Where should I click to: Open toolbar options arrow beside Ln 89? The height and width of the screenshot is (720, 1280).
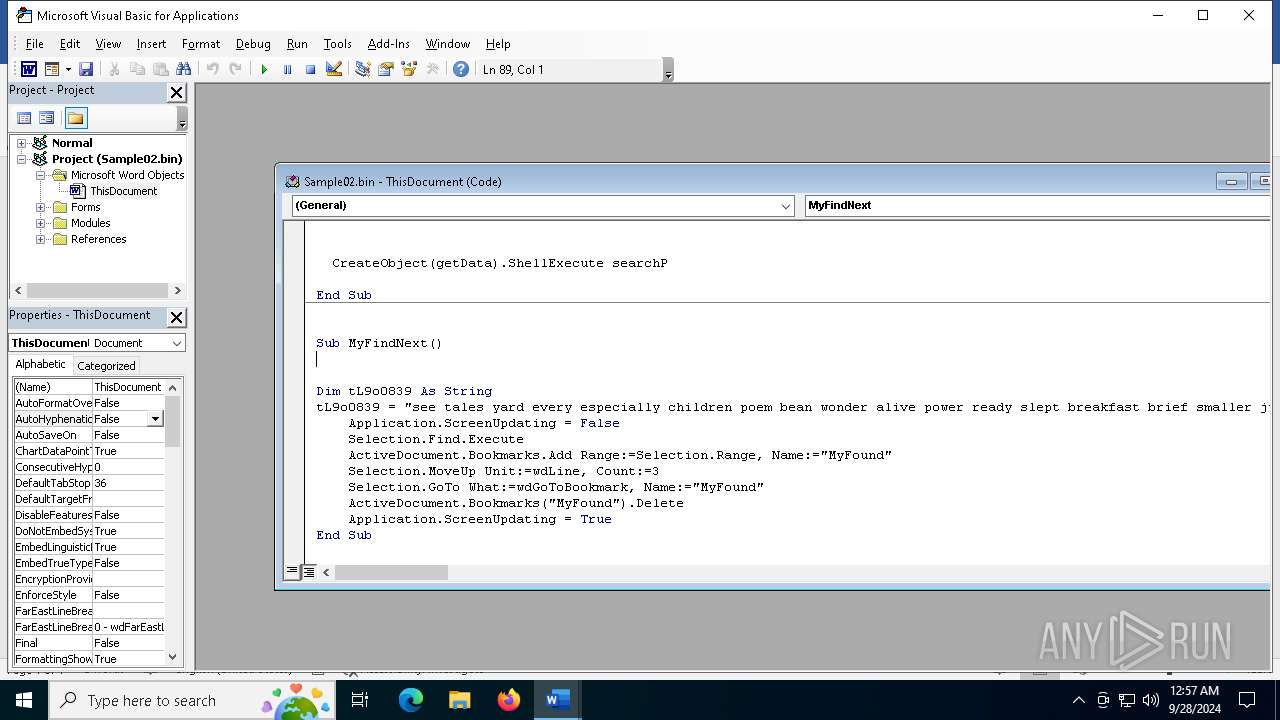point(668,70)
